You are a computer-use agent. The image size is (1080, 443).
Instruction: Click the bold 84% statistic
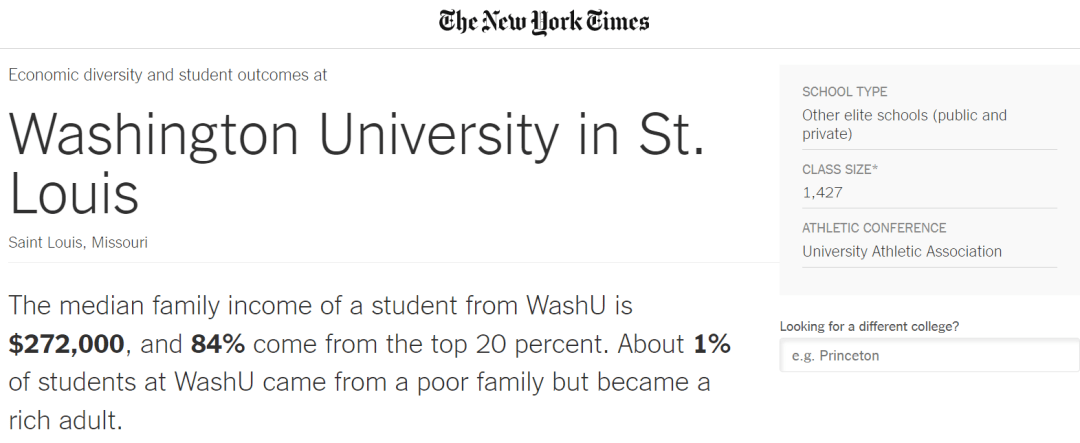pos(218,344)
